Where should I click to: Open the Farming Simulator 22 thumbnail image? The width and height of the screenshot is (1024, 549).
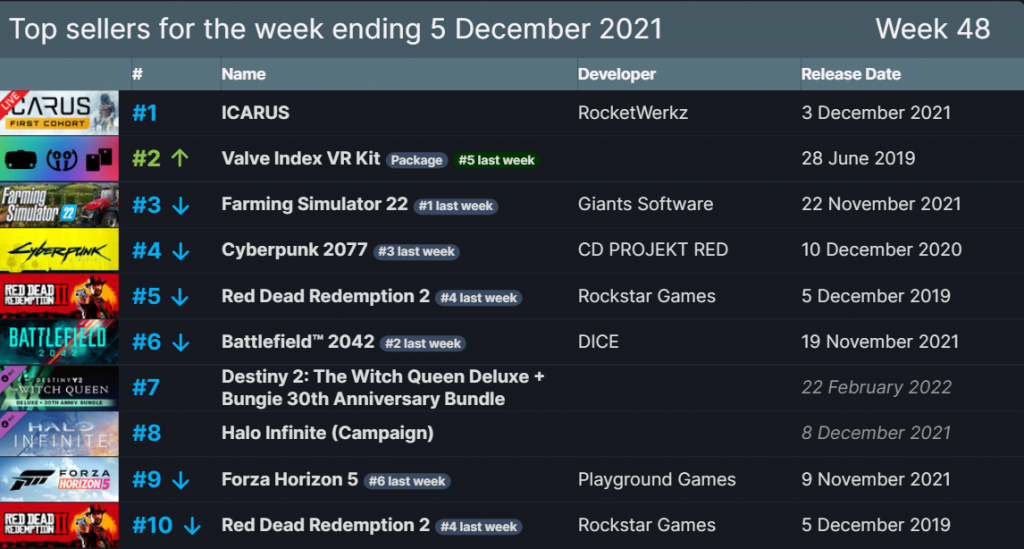(59, 205)
